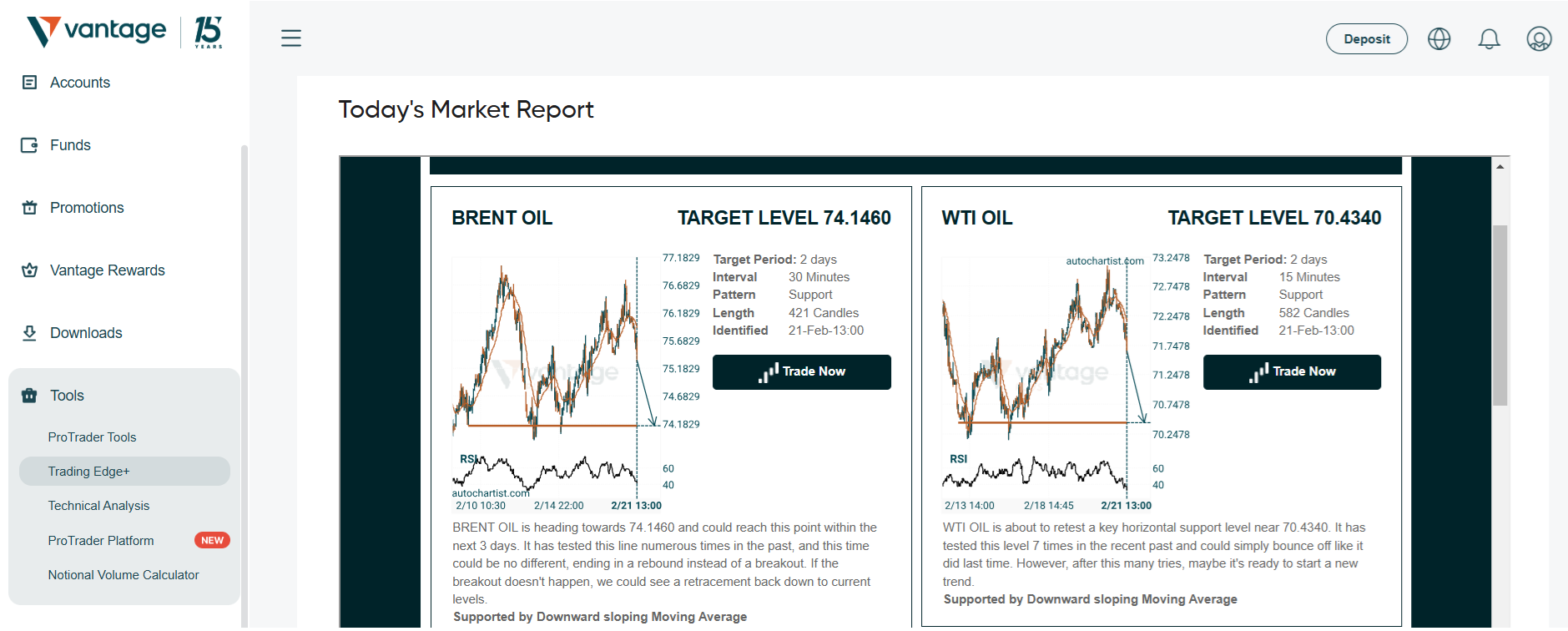This screenshot has height=631, width=1568.
Task: Click the Funds wallet icon
Action: [29, 145]
